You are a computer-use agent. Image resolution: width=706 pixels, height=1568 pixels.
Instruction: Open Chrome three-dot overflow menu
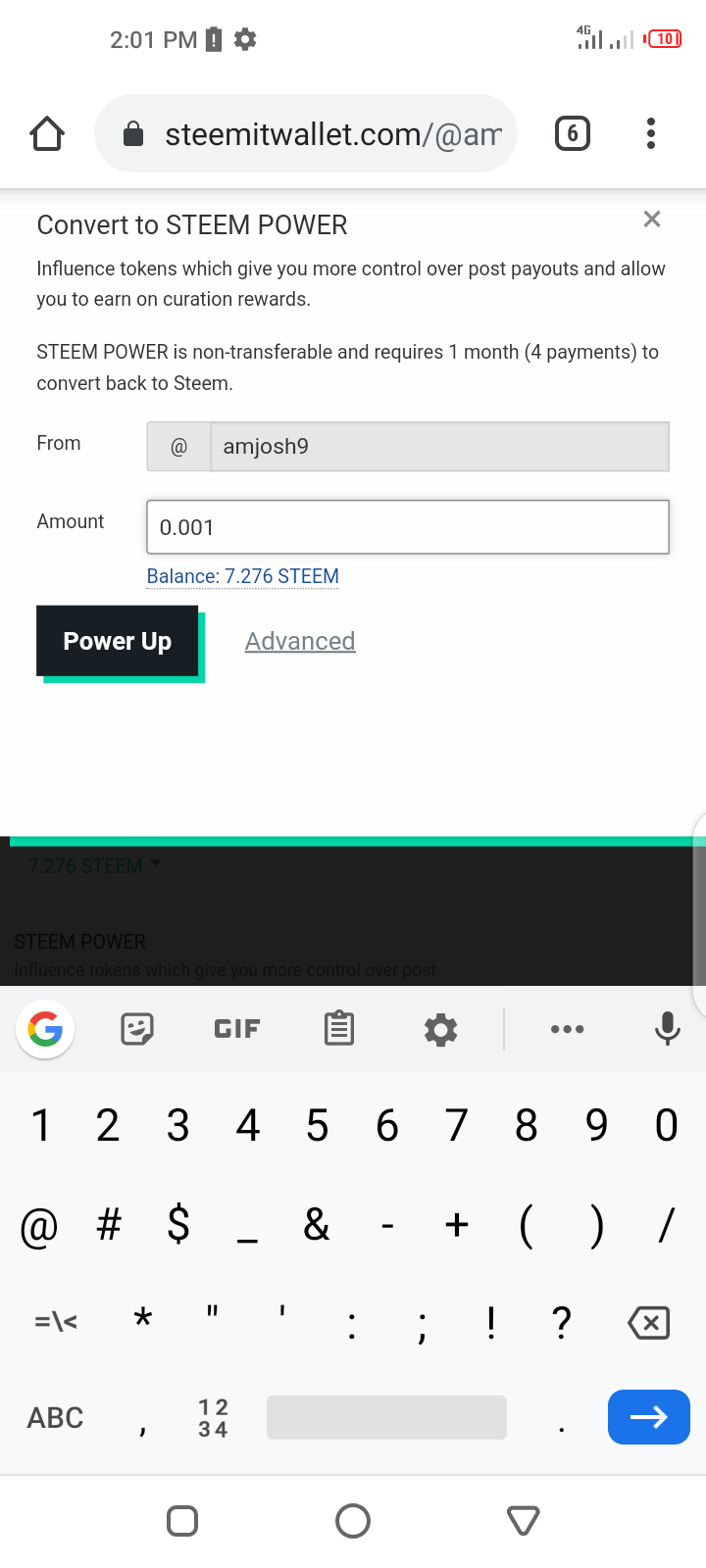click(x=651, y=133)
